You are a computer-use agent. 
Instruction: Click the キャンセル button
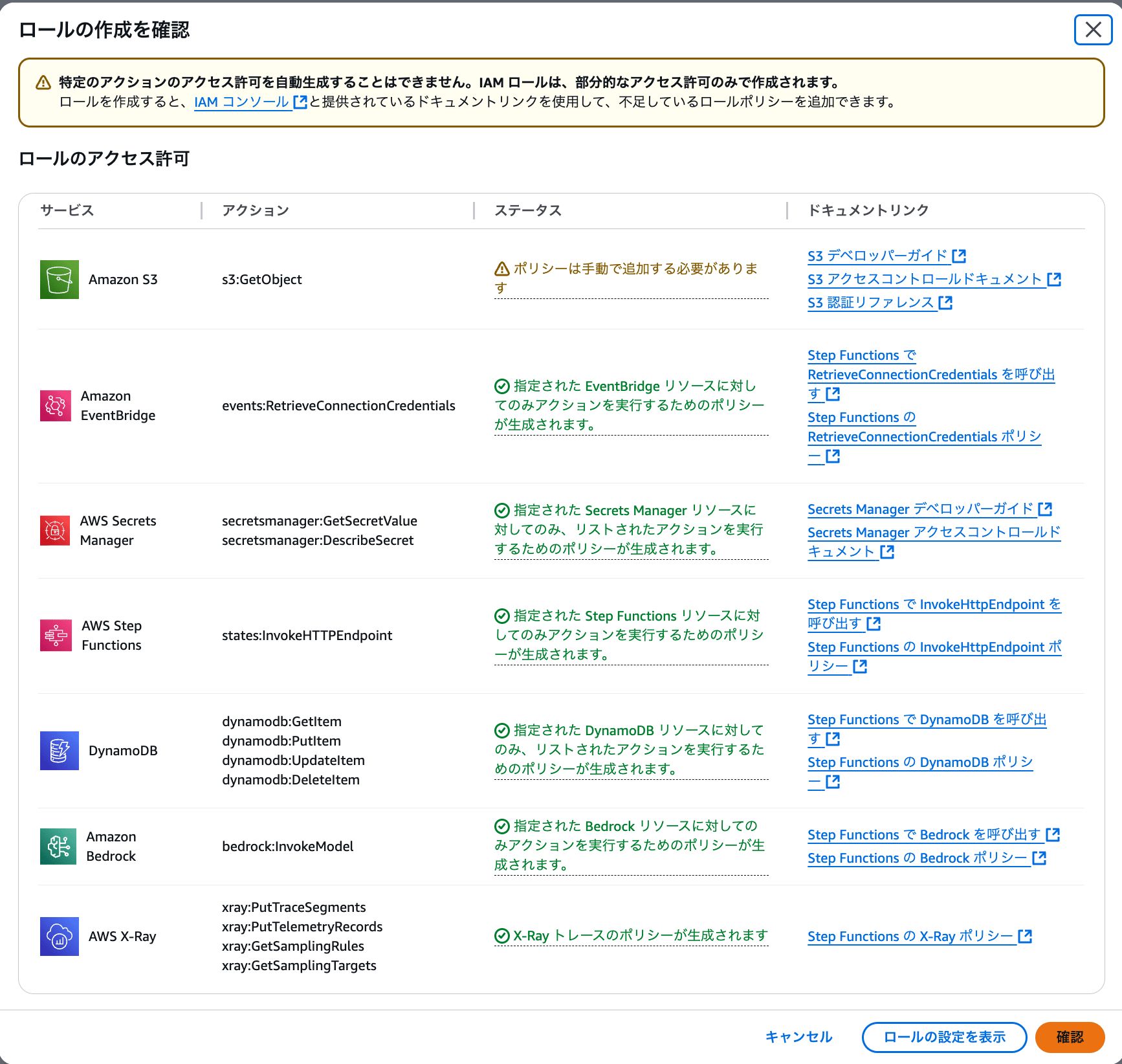click(799, 1037)
